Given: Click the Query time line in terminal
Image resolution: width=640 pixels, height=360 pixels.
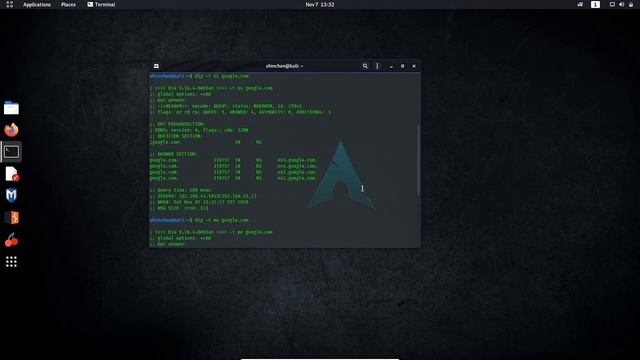Looking at the screenshot, I should [x=180, y=190].
